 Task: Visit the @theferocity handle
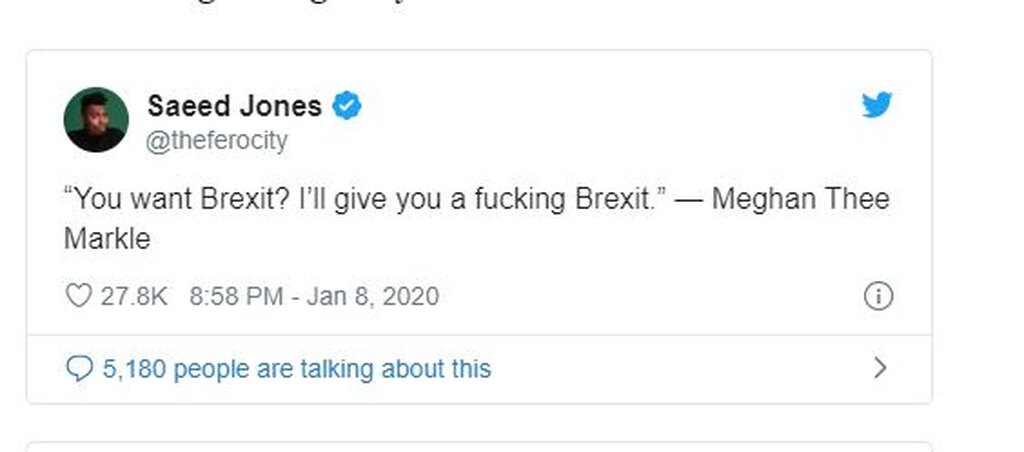pos(217,141)
